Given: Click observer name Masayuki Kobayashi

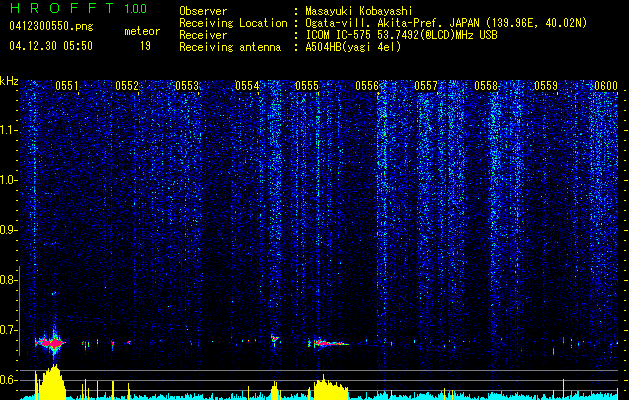Looking at the screenshot, I should point(358,11).
